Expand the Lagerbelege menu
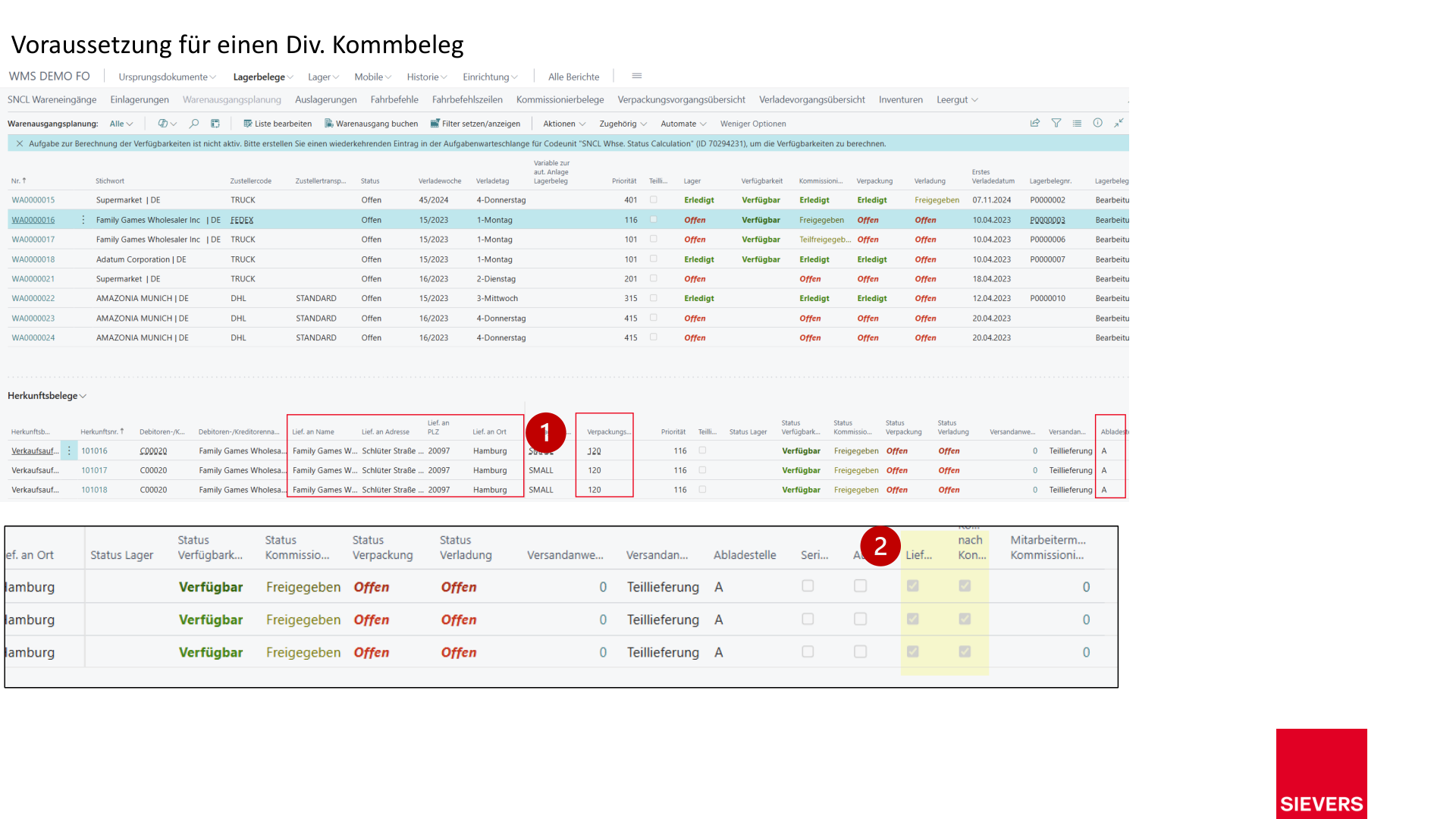Image resolution: width=1456 pixels, height=819 pixels. pos(263,77)
